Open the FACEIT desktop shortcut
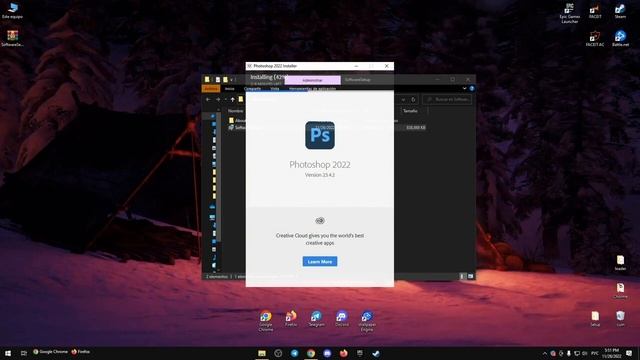640x360 pixels. point(595,11)
